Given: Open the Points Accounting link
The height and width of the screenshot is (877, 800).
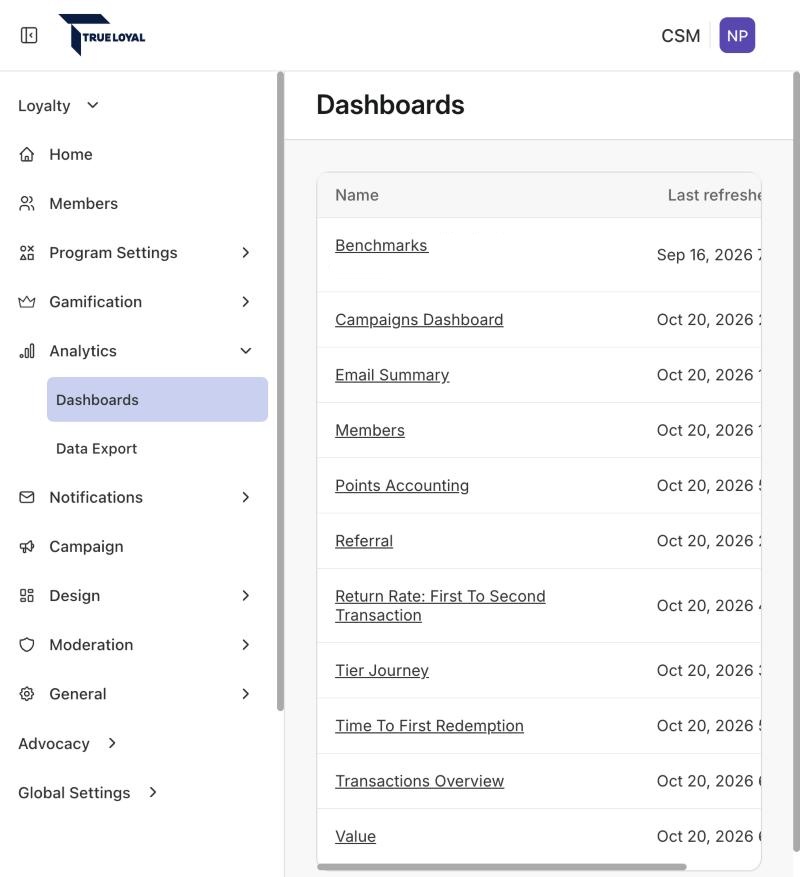Looking at the screenshot, I should pos(402,485).
